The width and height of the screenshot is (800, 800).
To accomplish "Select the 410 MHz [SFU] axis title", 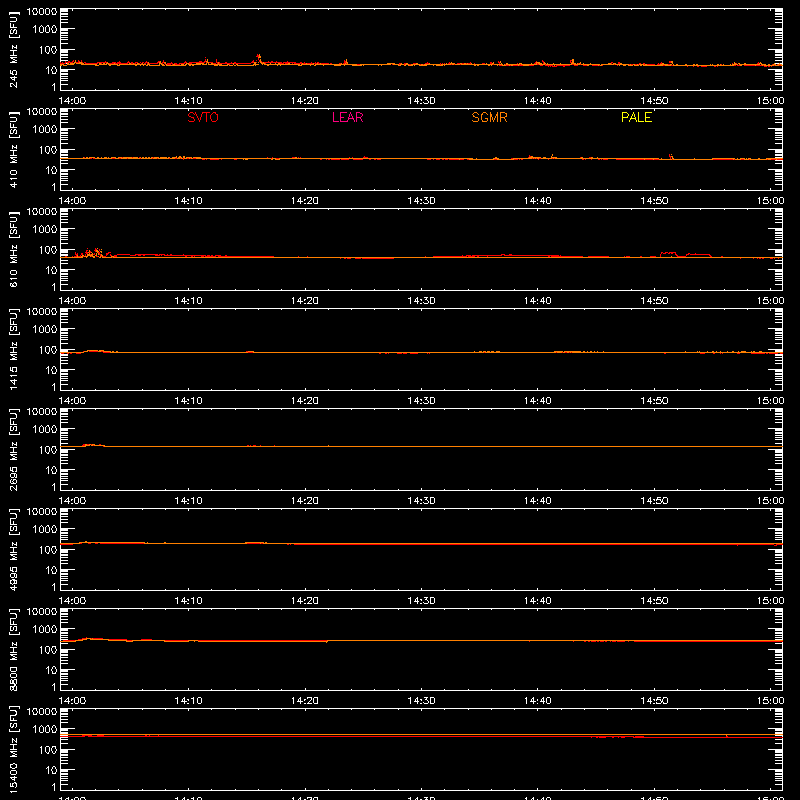I will pyautogui.click(x=13, y=149).
